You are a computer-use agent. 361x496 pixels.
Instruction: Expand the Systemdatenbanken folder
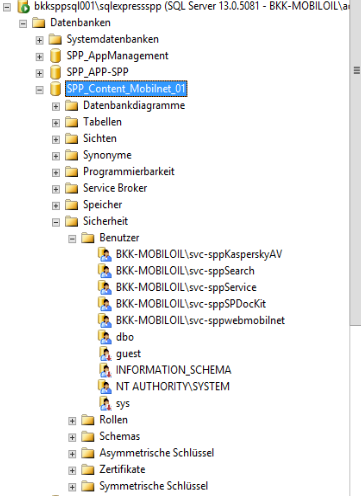point(39,40)
